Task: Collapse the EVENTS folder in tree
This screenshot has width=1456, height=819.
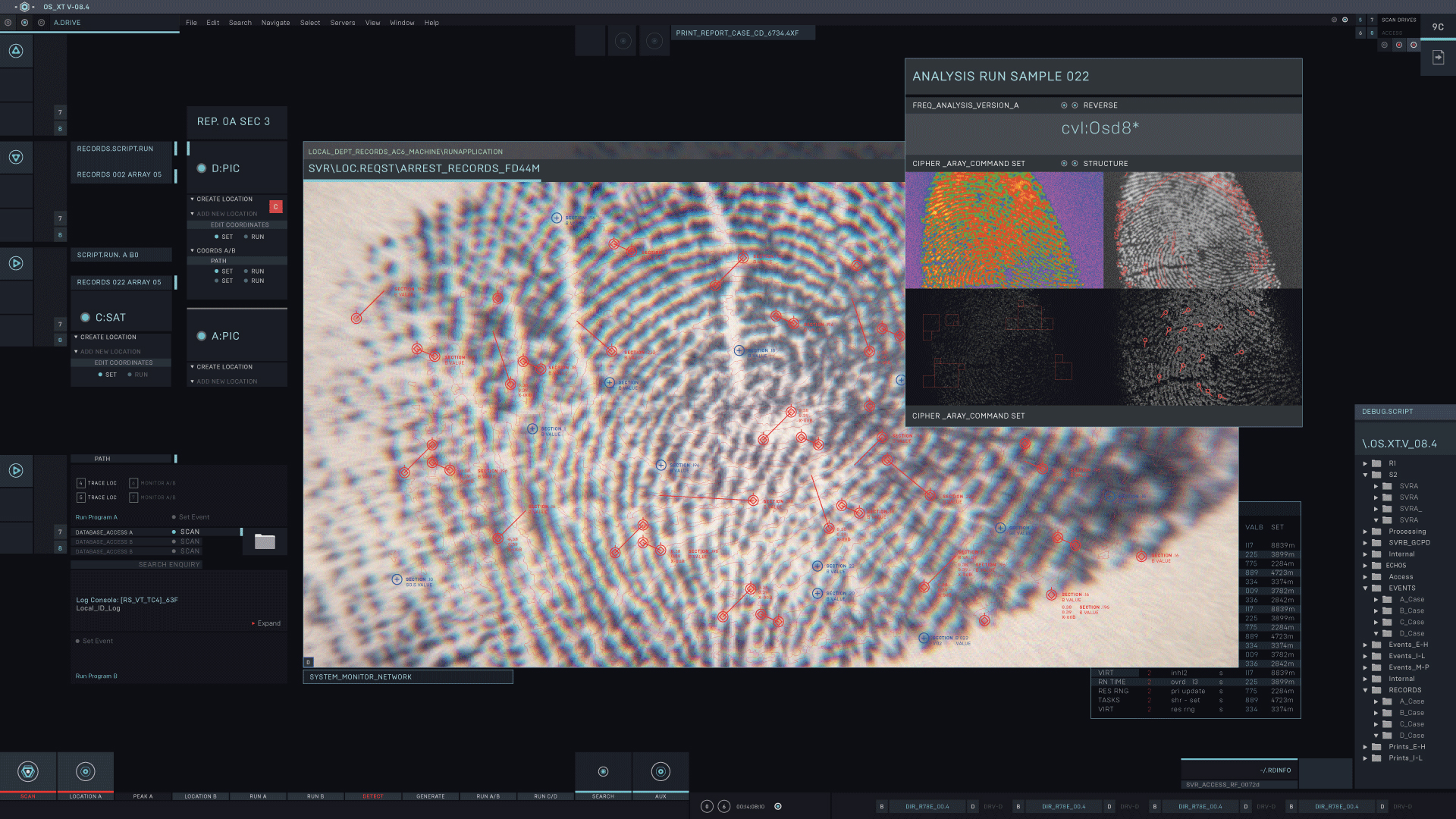Action: pos(1365,588)
